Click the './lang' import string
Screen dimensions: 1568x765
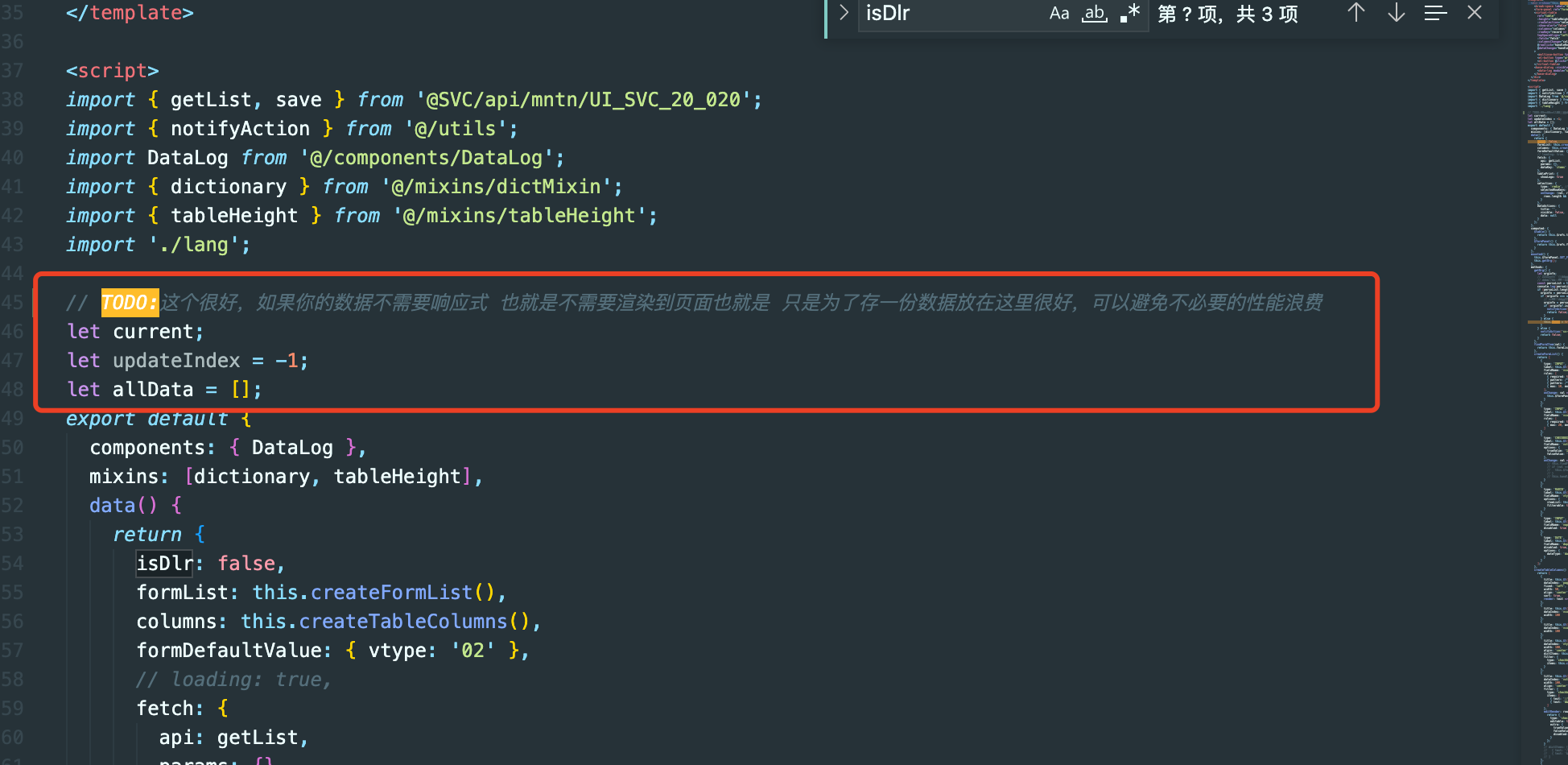[194, 245]
